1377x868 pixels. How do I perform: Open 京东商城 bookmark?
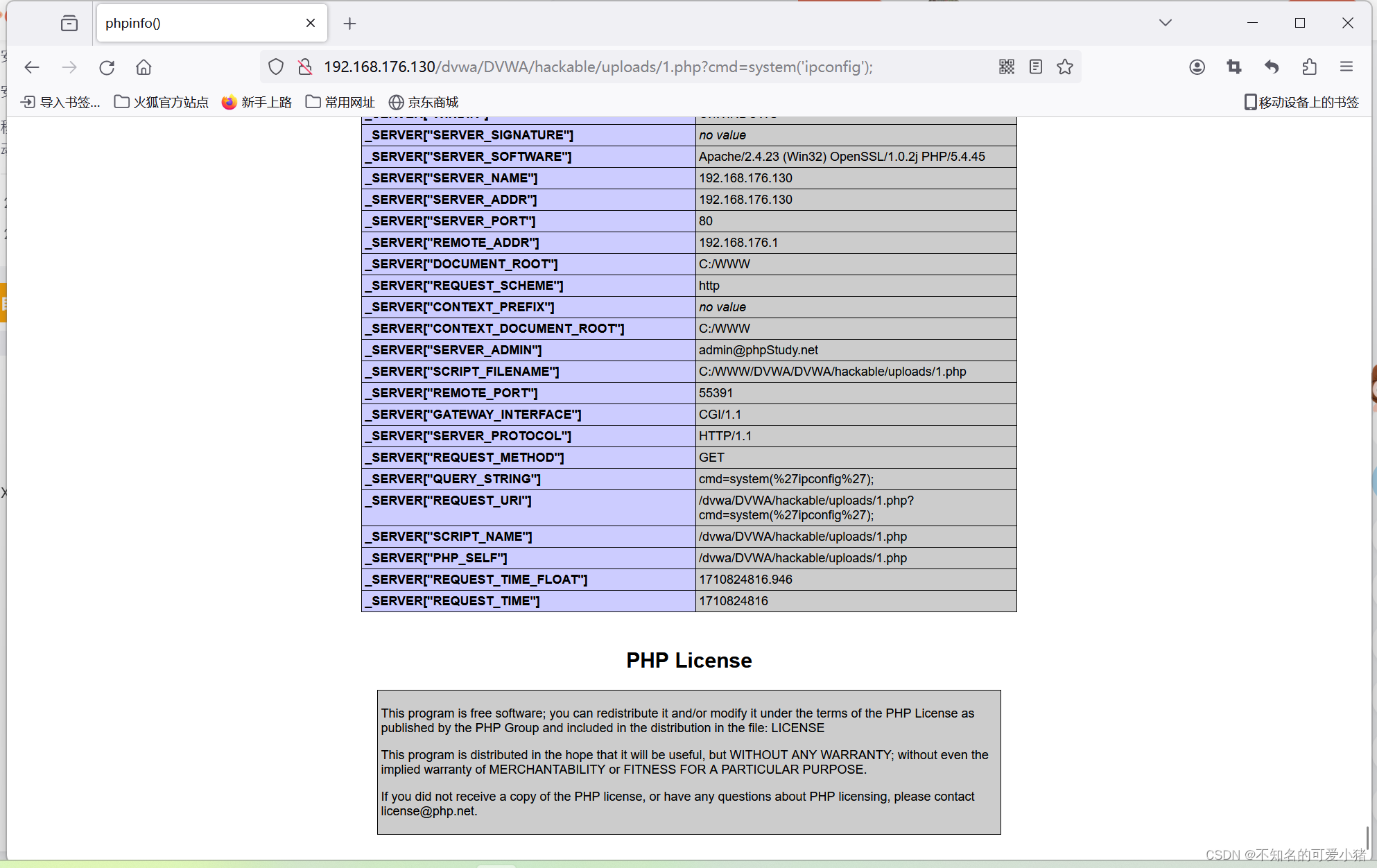pos(424,102)
